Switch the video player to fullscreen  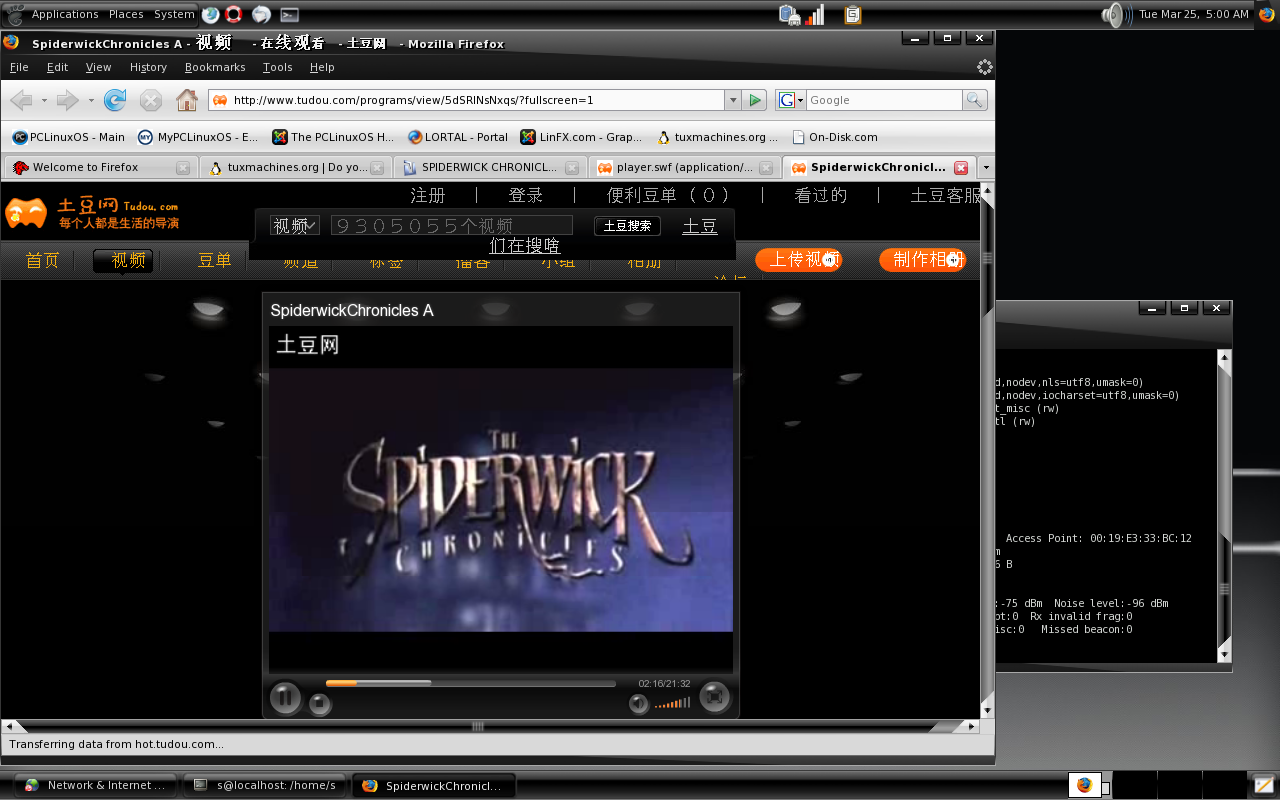714,696
